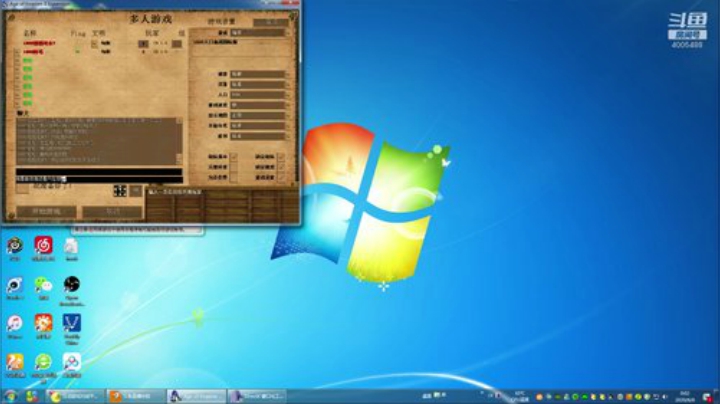720x404 pixels.
Task: Open the 胜利 victory condition dropdown
Action: pos(260,136)
